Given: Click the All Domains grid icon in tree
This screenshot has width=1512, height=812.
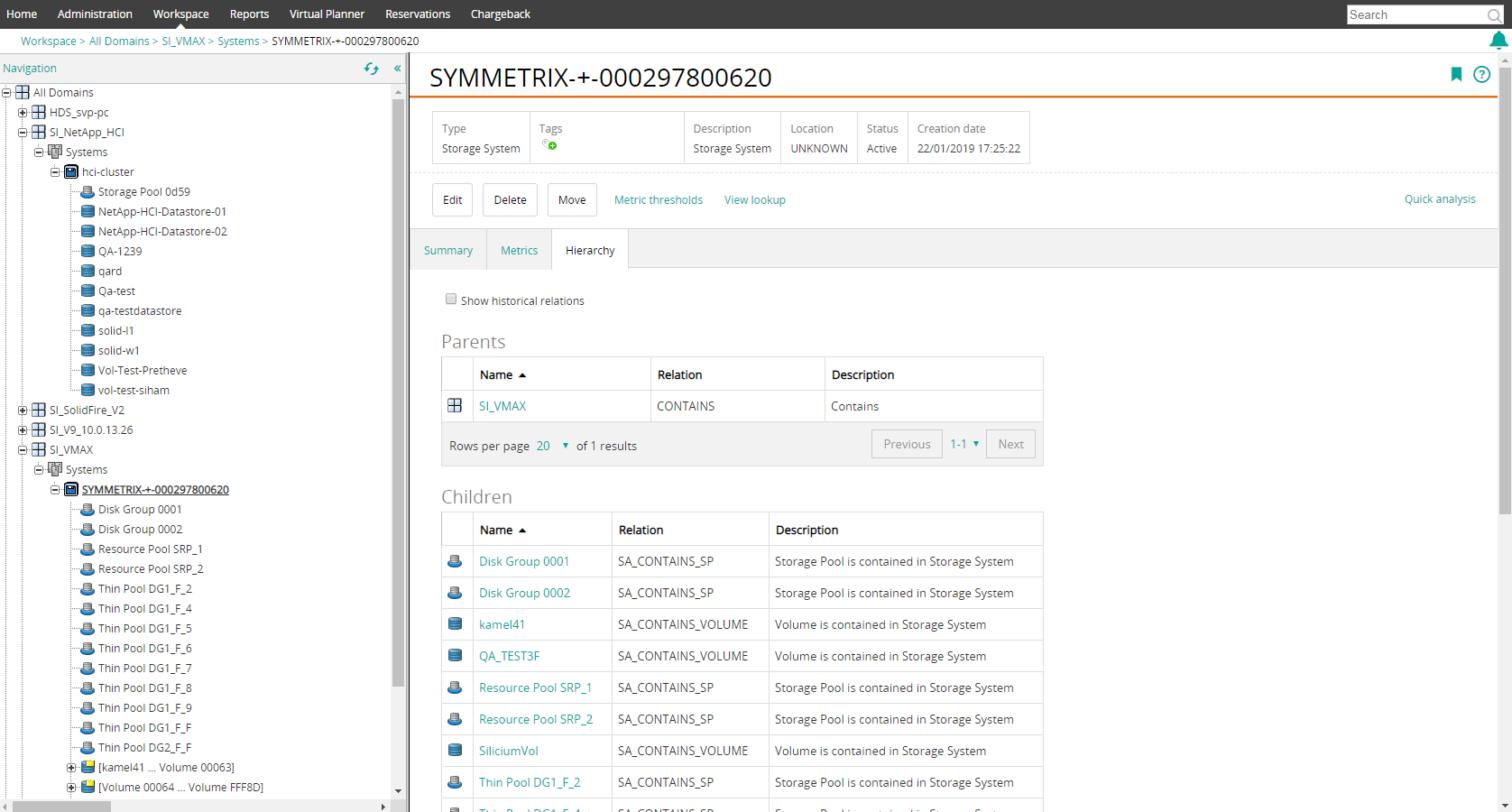Looking at the screenshot, I should click(x=23, y=92).
